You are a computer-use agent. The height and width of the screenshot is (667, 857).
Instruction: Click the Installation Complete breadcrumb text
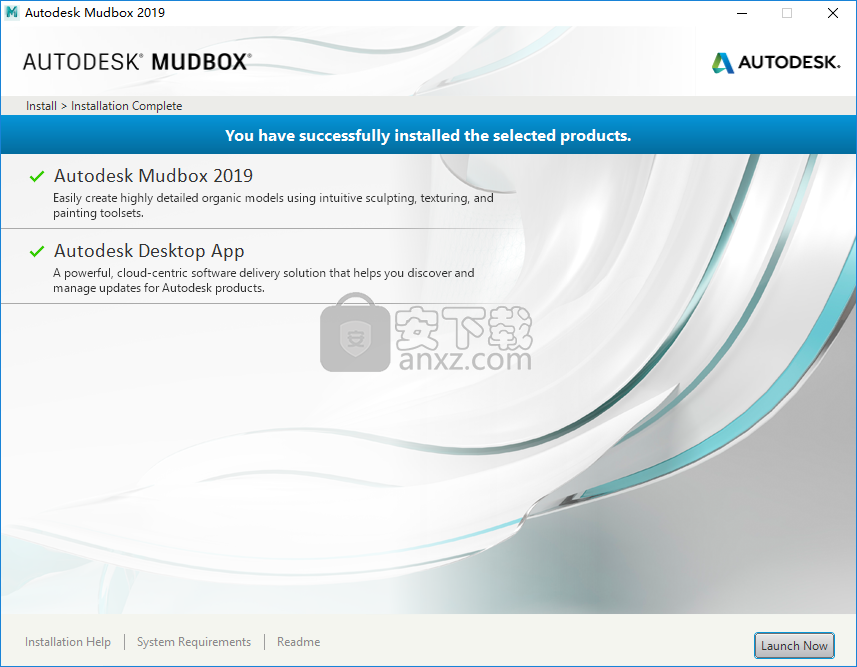click(x=126, y=106)
